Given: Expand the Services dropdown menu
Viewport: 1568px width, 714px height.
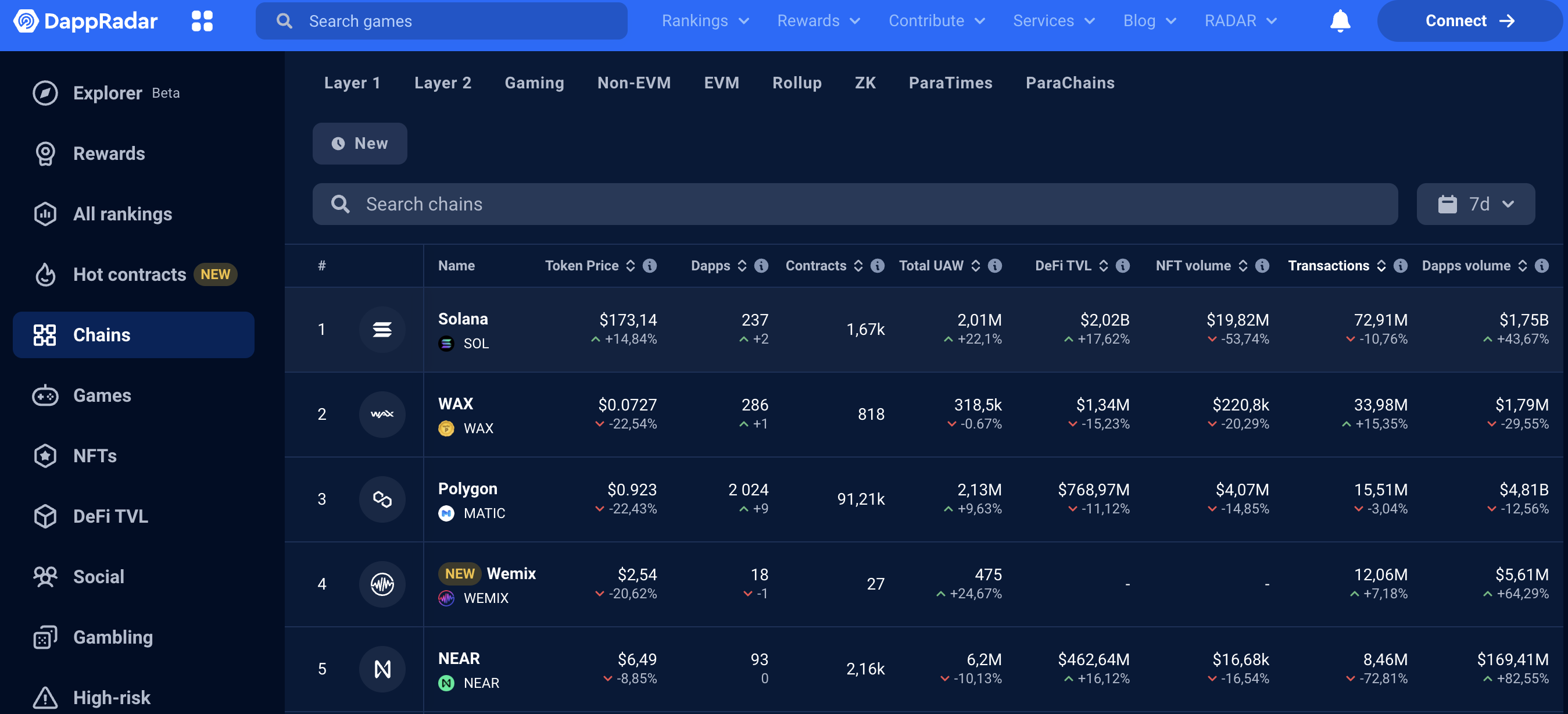Looking at the screenshot, I should 1054,21.
